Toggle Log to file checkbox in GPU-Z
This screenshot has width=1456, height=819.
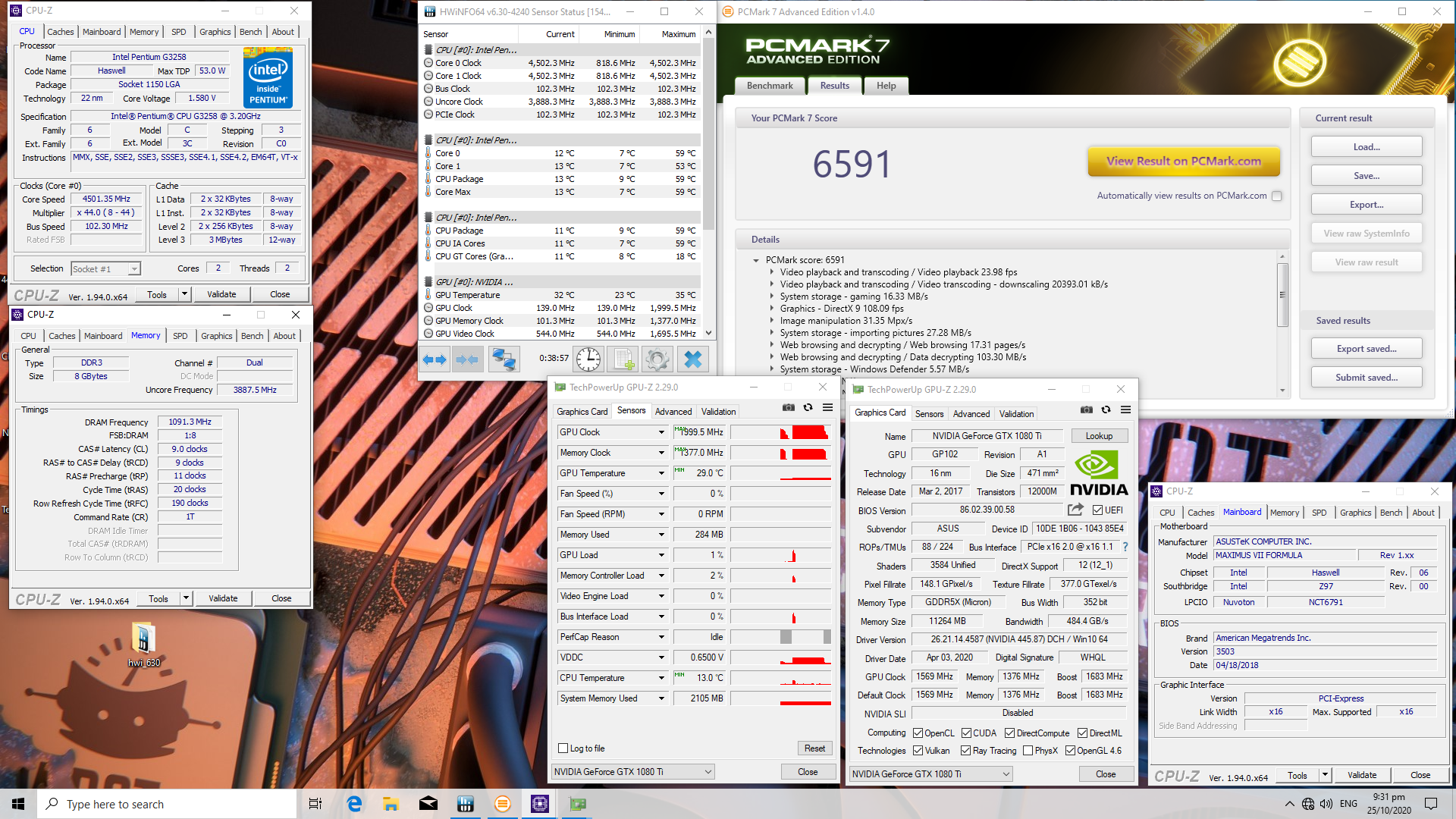click(563, 748)
